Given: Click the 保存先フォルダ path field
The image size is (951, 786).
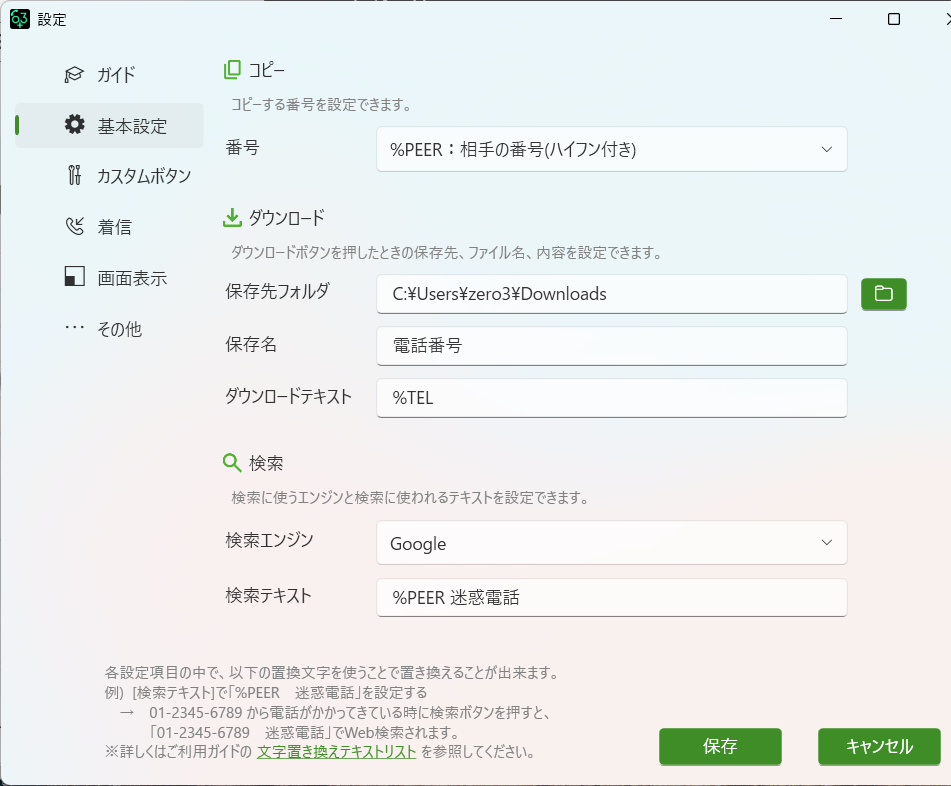Looking at the screenshot, I should [x=611, y=294].
